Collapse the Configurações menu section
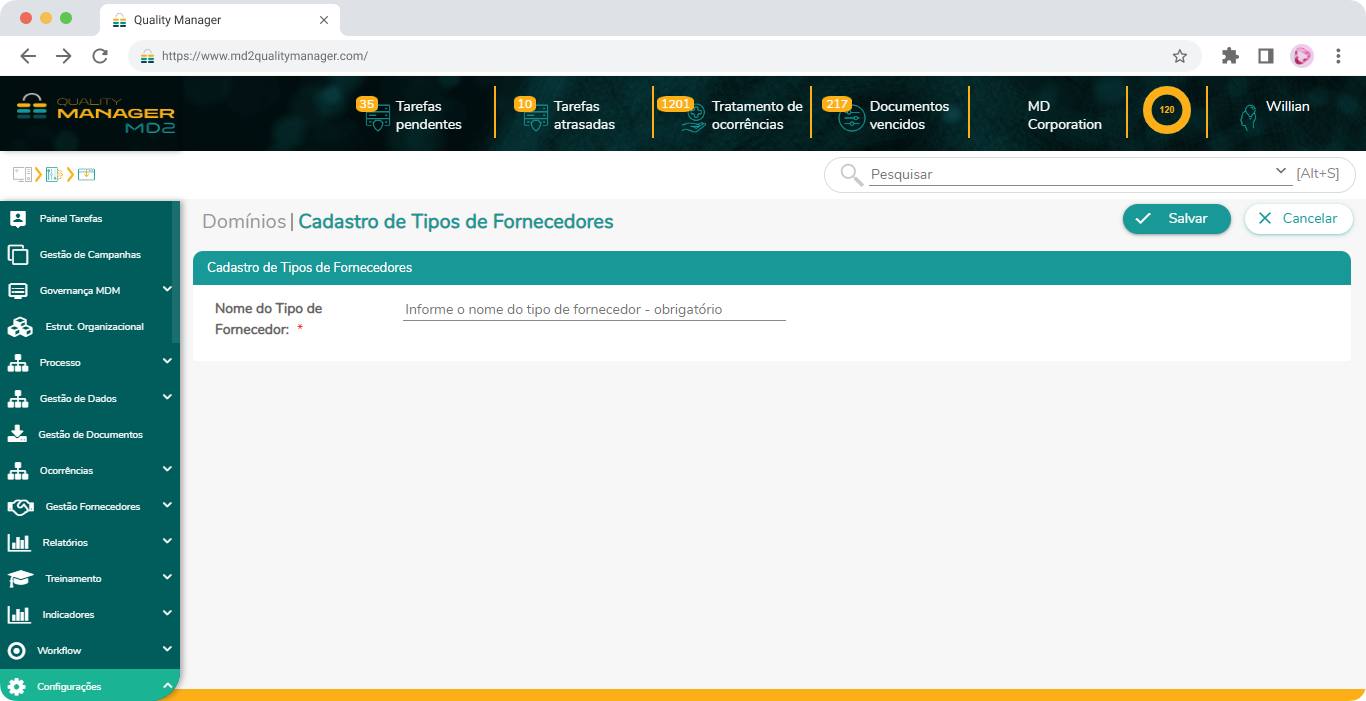The width and height of the screenshot is (1366, 701). click(167, 686)
